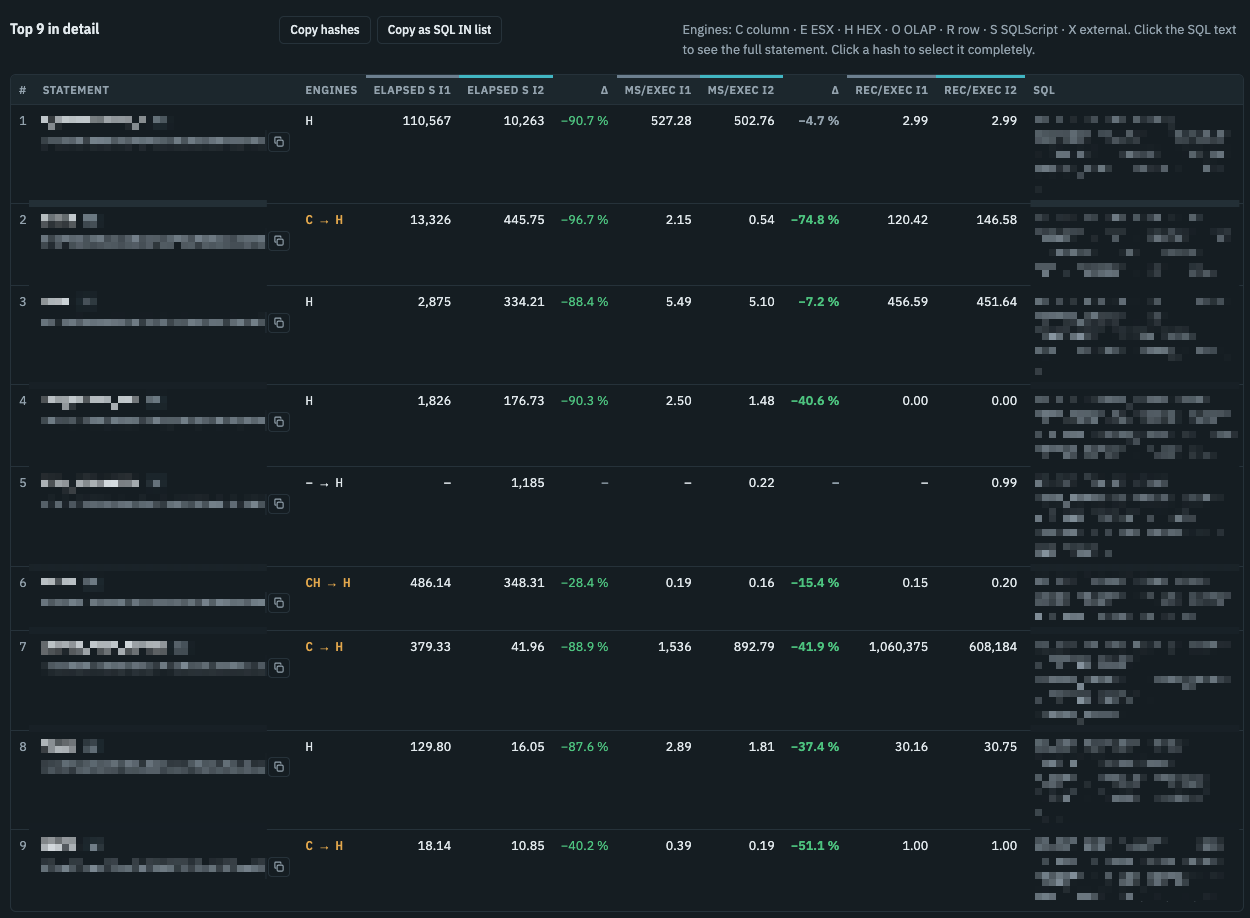Viewport: 1250px width, 918px height.
Task: Select elapsed value 348.31
Action: click(524, 583)
